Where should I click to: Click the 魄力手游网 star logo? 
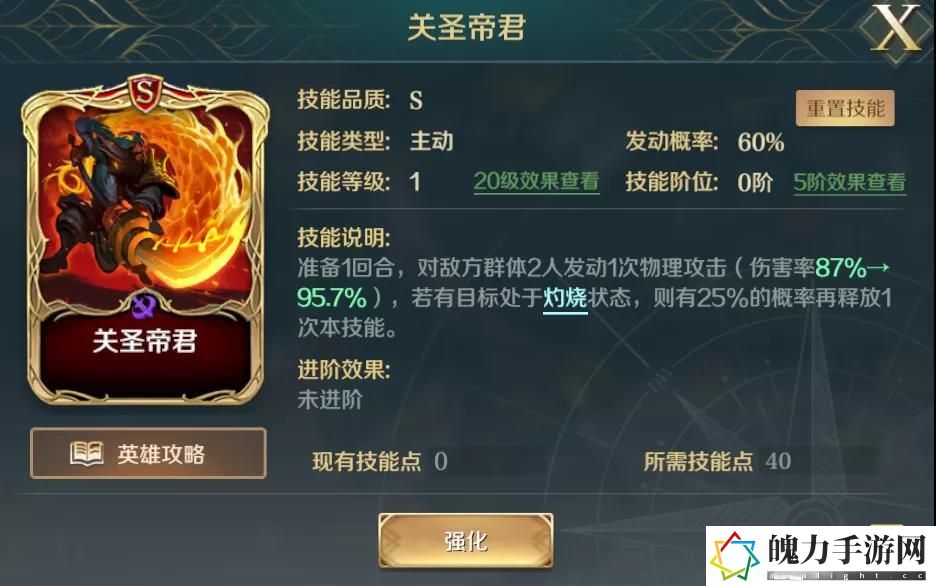point(734,555)
